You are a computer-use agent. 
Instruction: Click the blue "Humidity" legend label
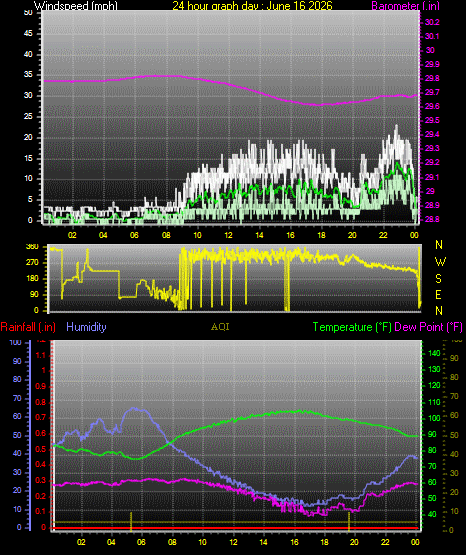pos(86,327)
